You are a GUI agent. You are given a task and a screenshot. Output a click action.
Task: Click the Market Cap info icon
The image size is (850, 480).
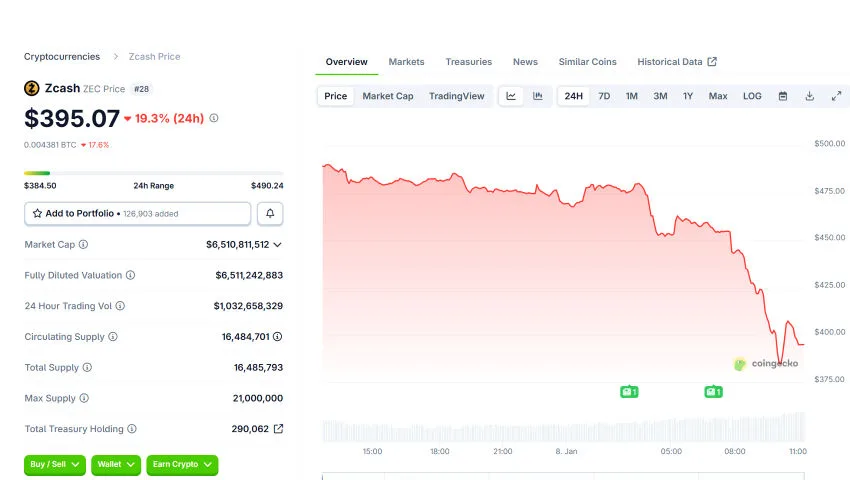(x=83, y=244)
